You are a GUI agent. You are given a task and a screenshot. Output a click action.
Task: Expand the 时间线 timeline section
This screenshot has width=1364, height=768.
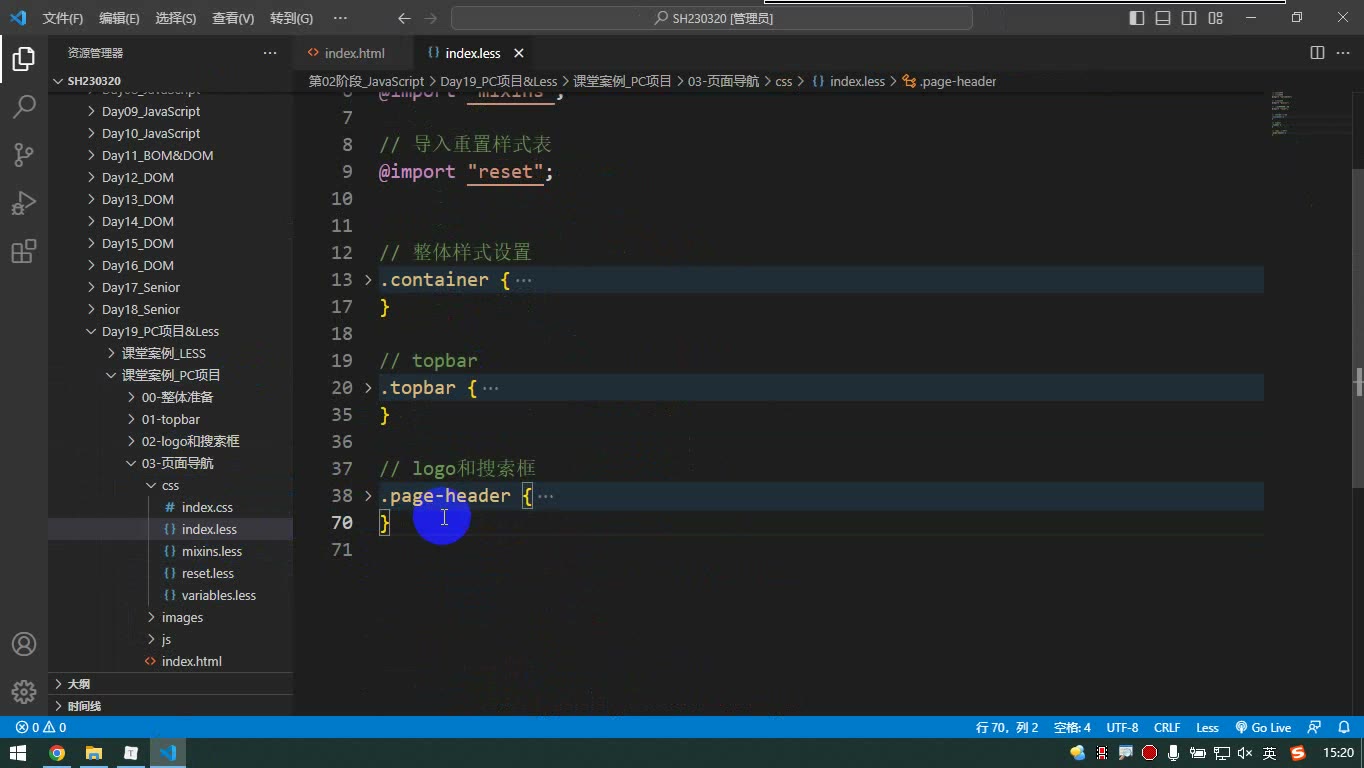click(170, 706)
